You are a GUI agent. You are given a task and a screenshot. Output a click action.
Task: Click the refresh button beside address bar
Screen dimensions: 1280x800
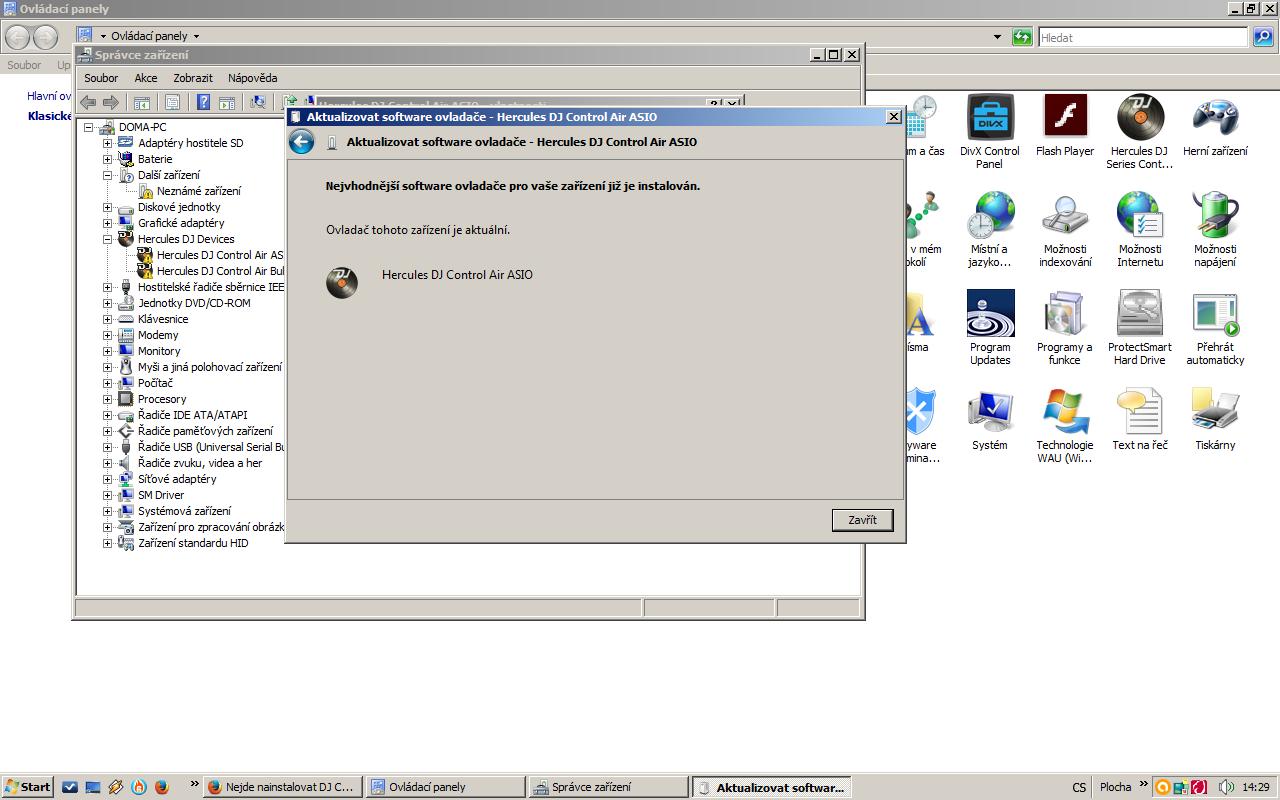click(x=1022, y=37)
